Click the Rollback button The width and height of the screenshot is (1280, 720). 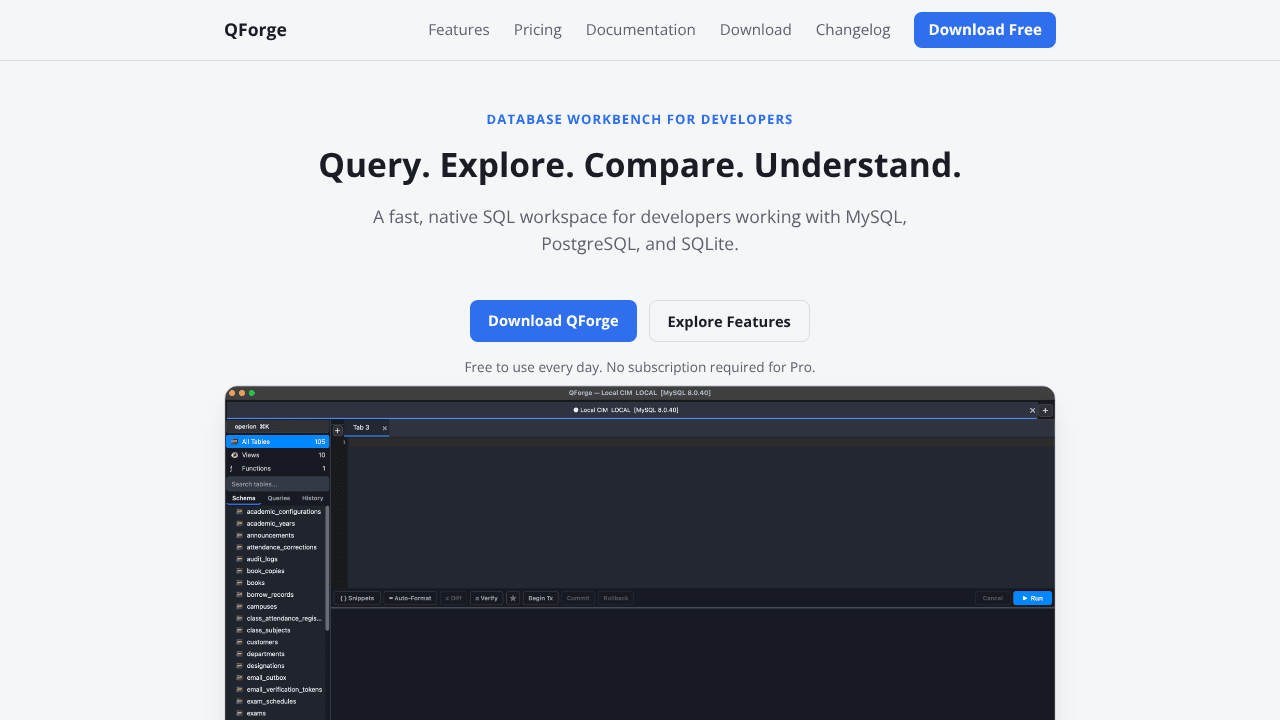pyautogui.click(x=616, y=598)
